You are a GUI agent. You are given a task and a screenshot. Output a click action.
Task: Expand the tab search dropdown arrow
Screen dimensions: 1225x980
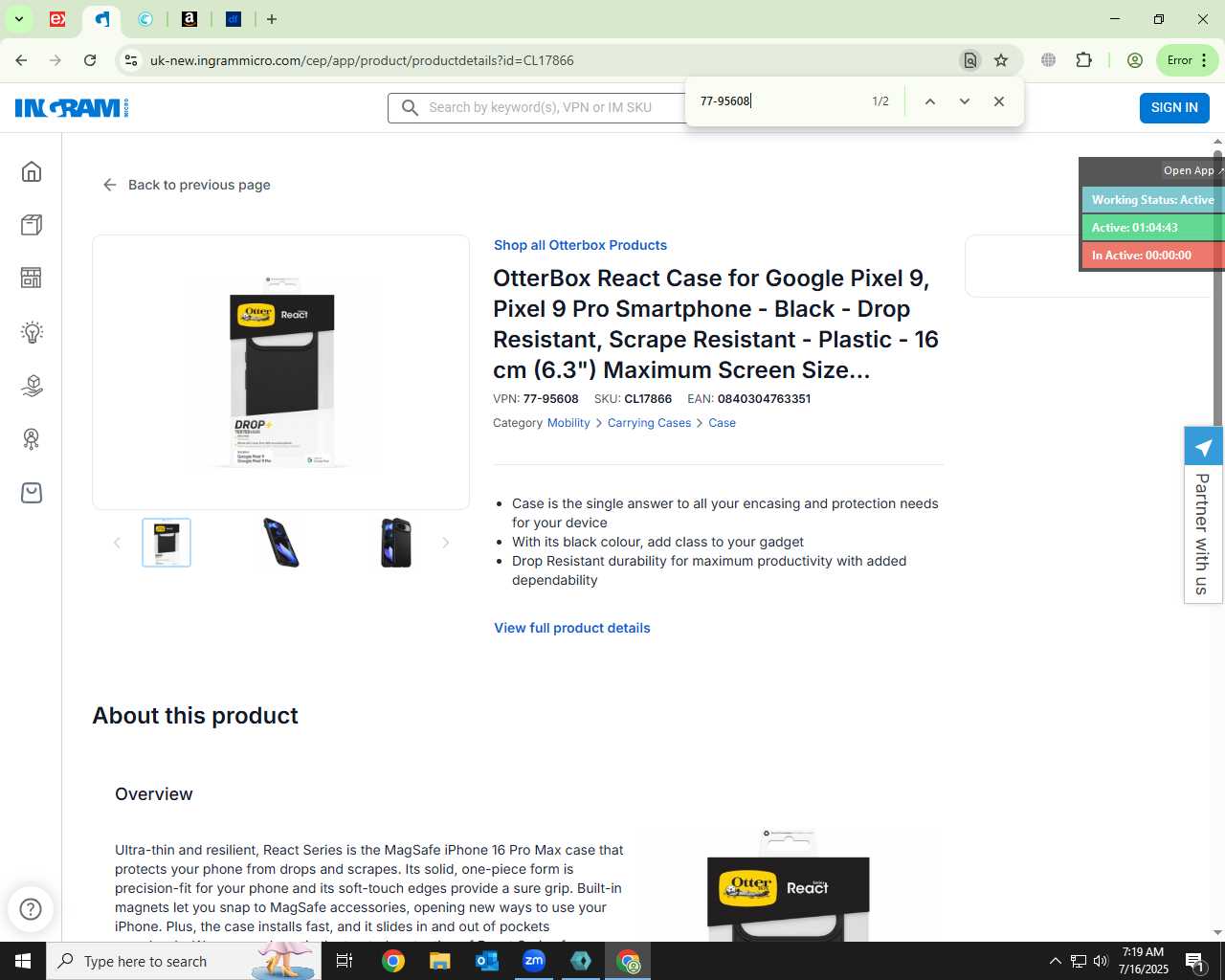(18, 19)
